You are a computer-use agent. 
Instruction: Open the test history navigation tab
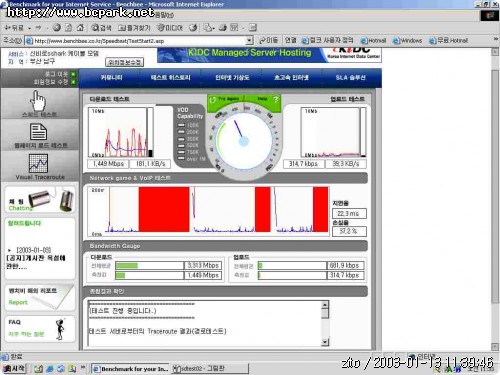170,78
